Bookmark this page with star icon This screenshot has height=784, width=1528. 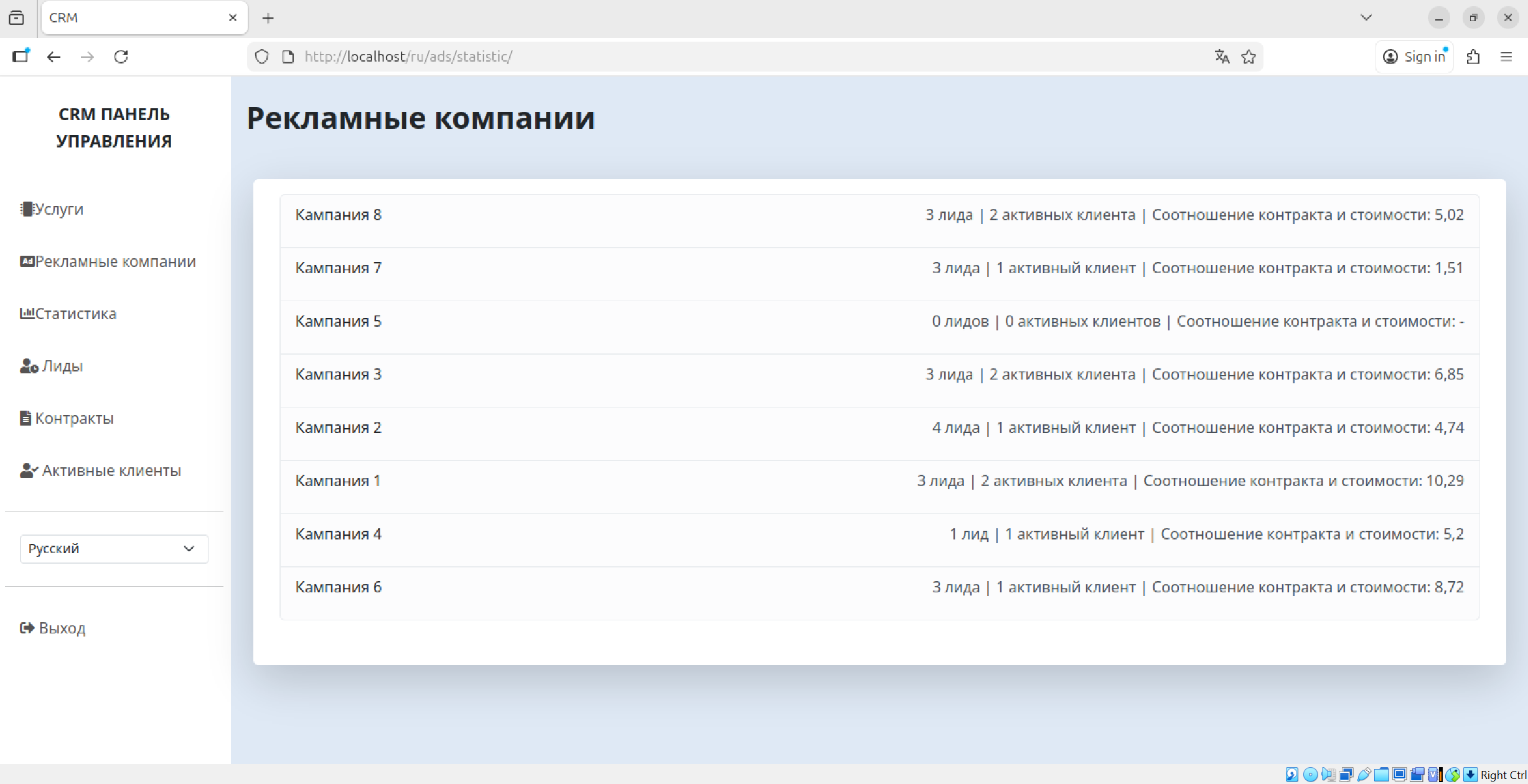(x=1249, y=57)
